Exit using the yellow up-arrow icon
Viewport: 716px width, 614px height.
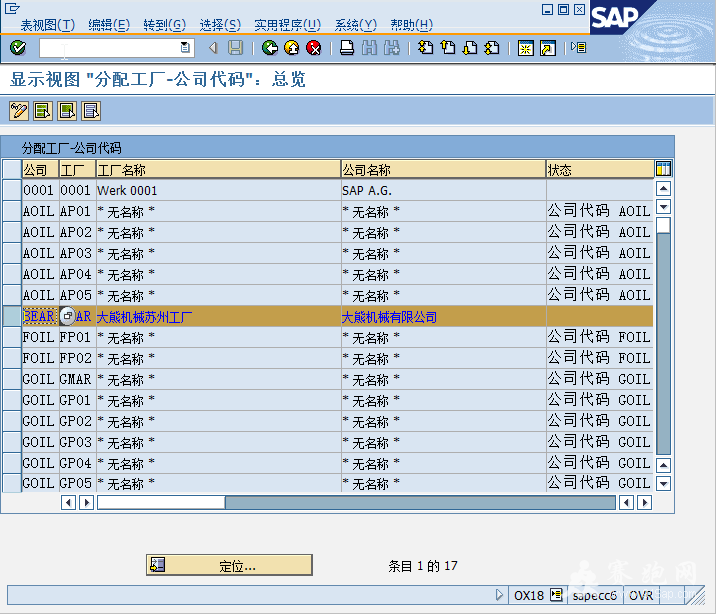[x=291, y=47]
